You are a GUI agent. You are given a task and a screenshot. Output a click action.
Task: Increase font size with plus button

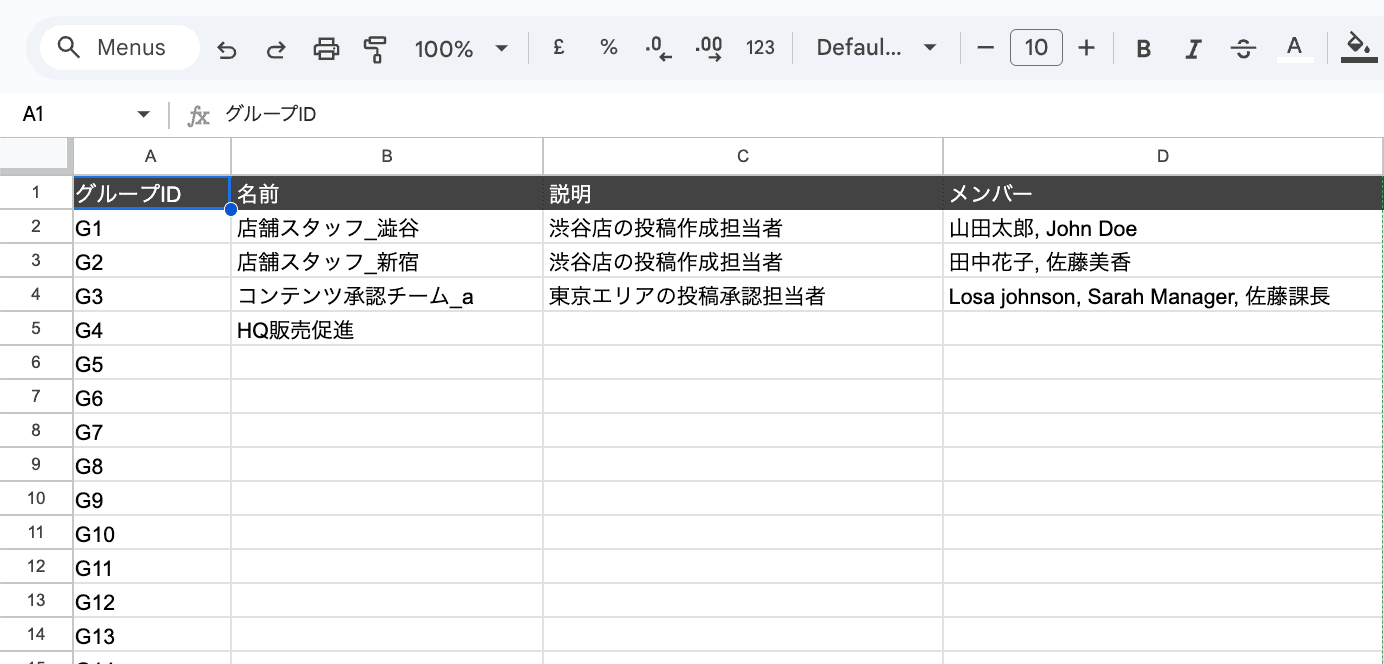tap(1087, 48)
